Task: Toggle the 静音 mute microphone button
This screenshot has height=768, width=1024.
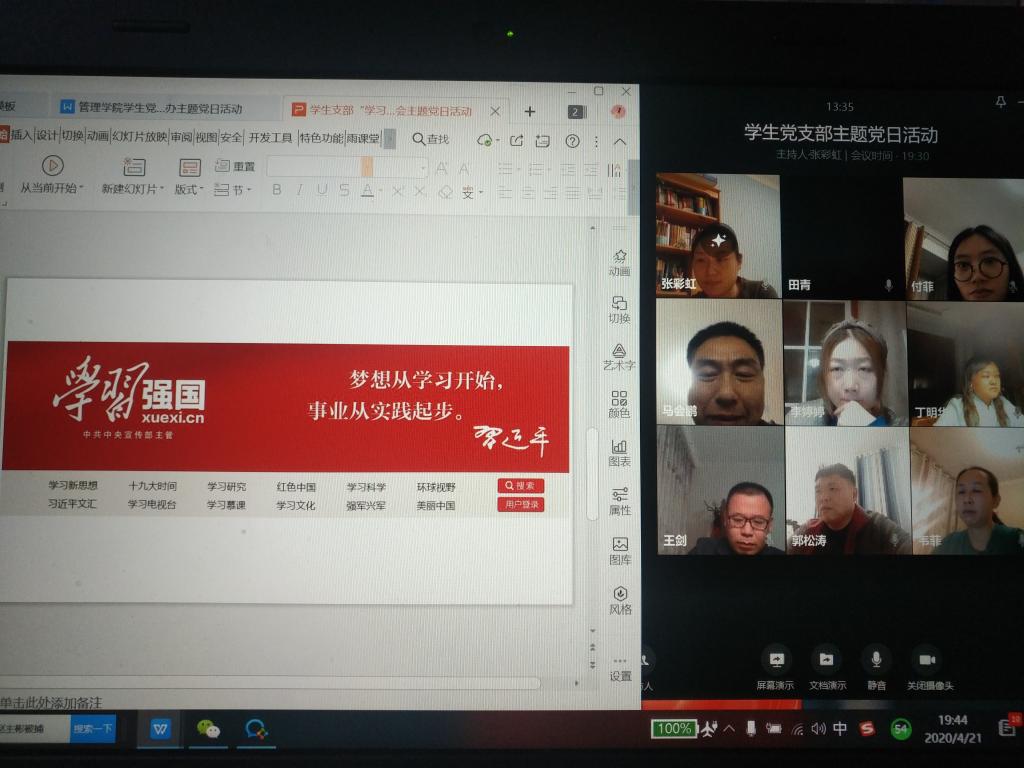Action: [876, 660]
